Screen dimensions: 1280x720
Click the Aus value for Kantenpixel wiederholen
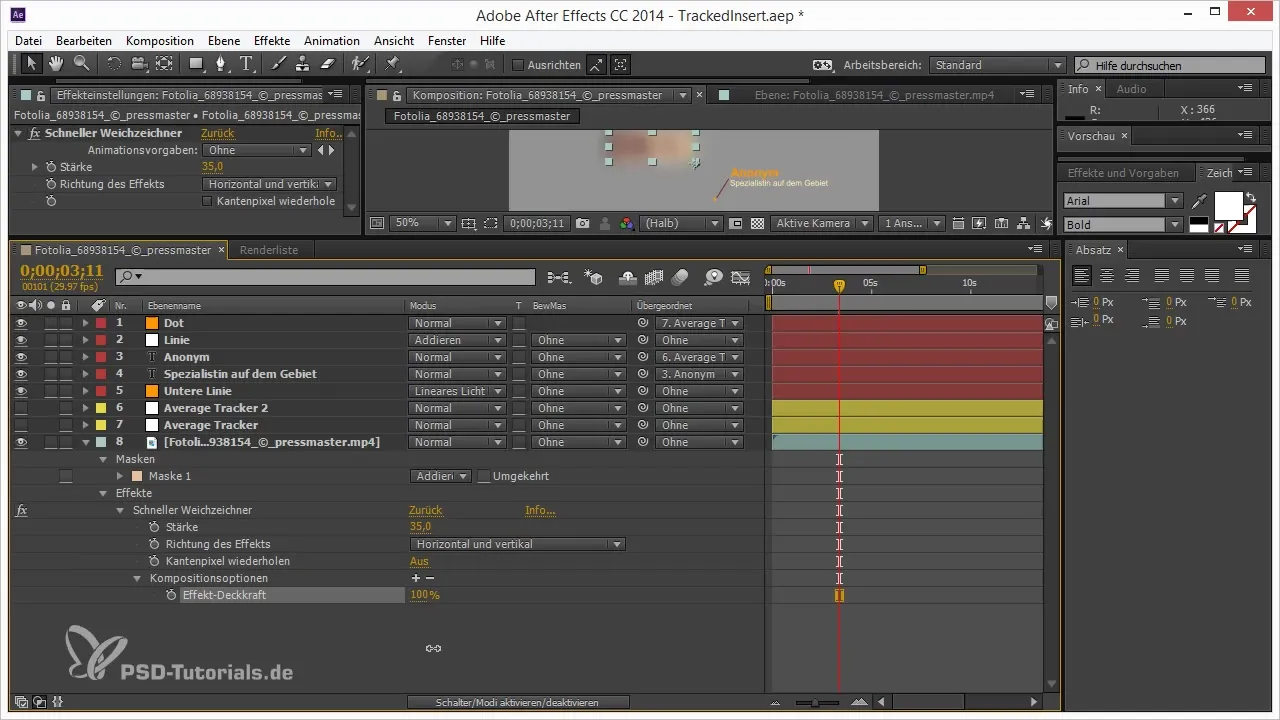click(419, 561)
